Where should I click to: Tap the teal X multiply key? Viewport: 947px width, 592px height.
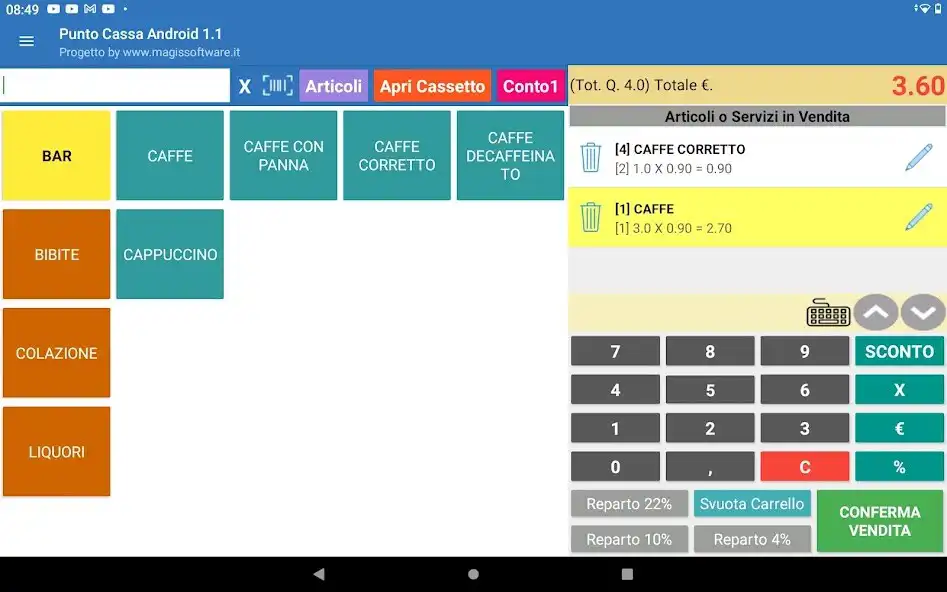point(899,390)
